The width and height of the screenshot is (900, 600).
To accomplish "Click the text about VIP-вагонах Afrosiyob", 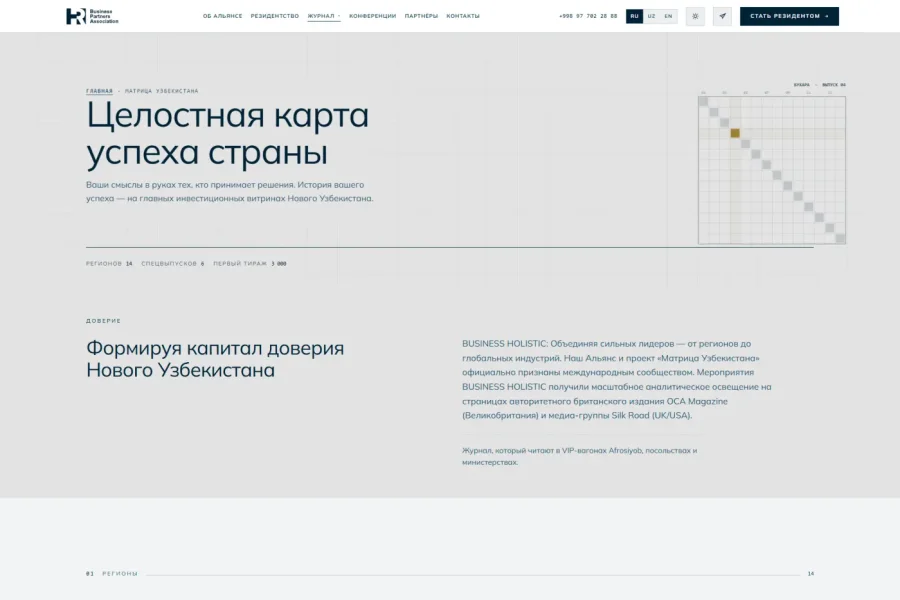I will 580,456.
